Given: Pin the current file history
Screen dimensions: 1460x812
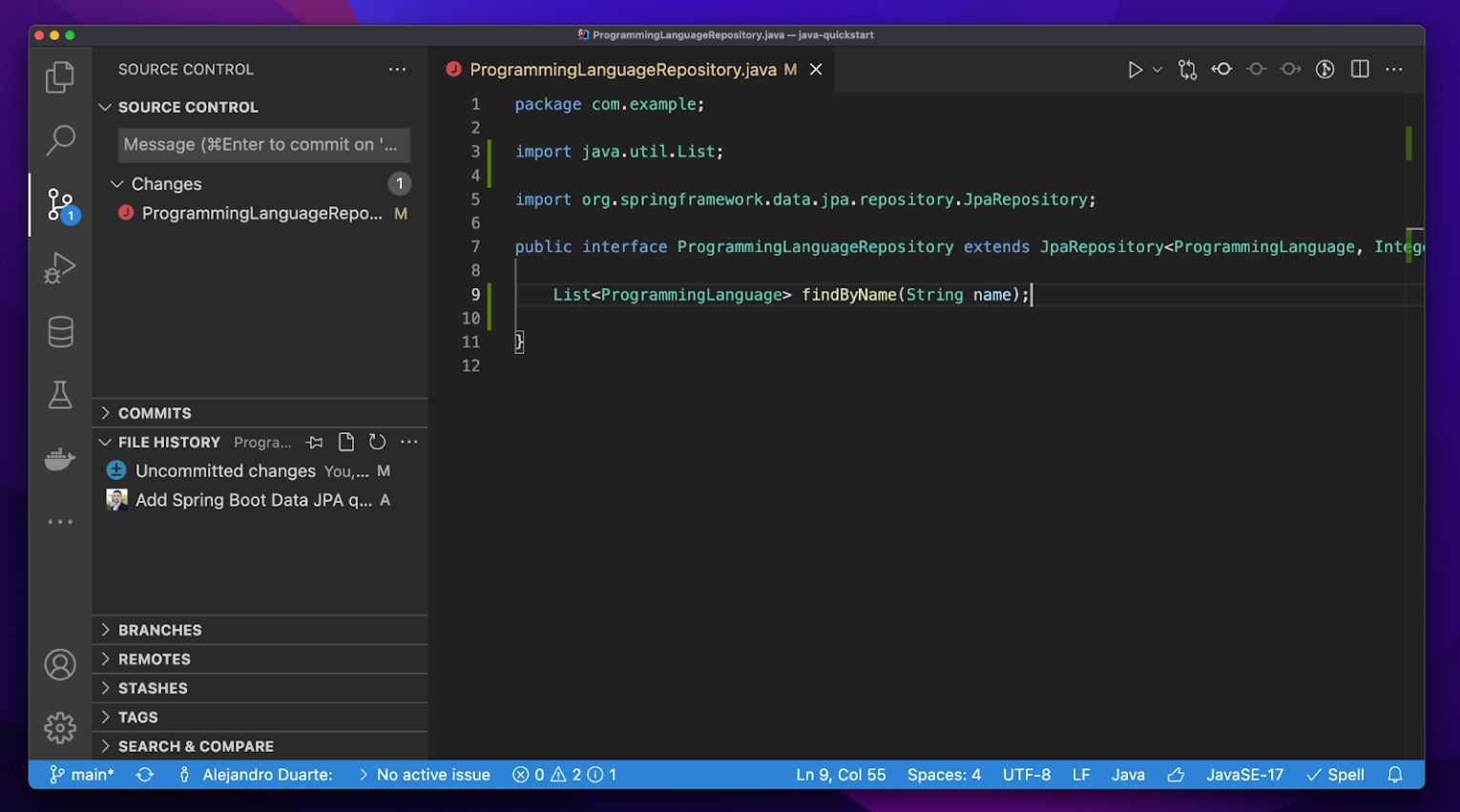Looking at the screenshot, I should (x=314, y=442).
